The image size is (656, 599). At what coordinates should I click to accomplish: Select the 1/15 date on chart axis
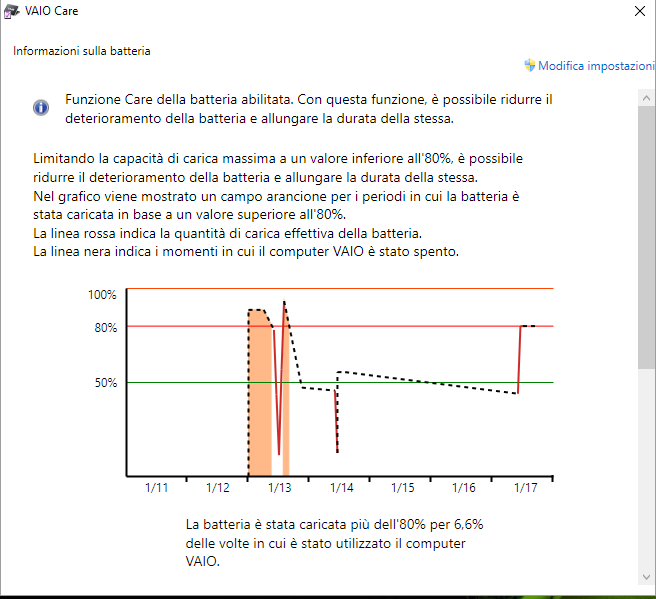coord(402,488)
